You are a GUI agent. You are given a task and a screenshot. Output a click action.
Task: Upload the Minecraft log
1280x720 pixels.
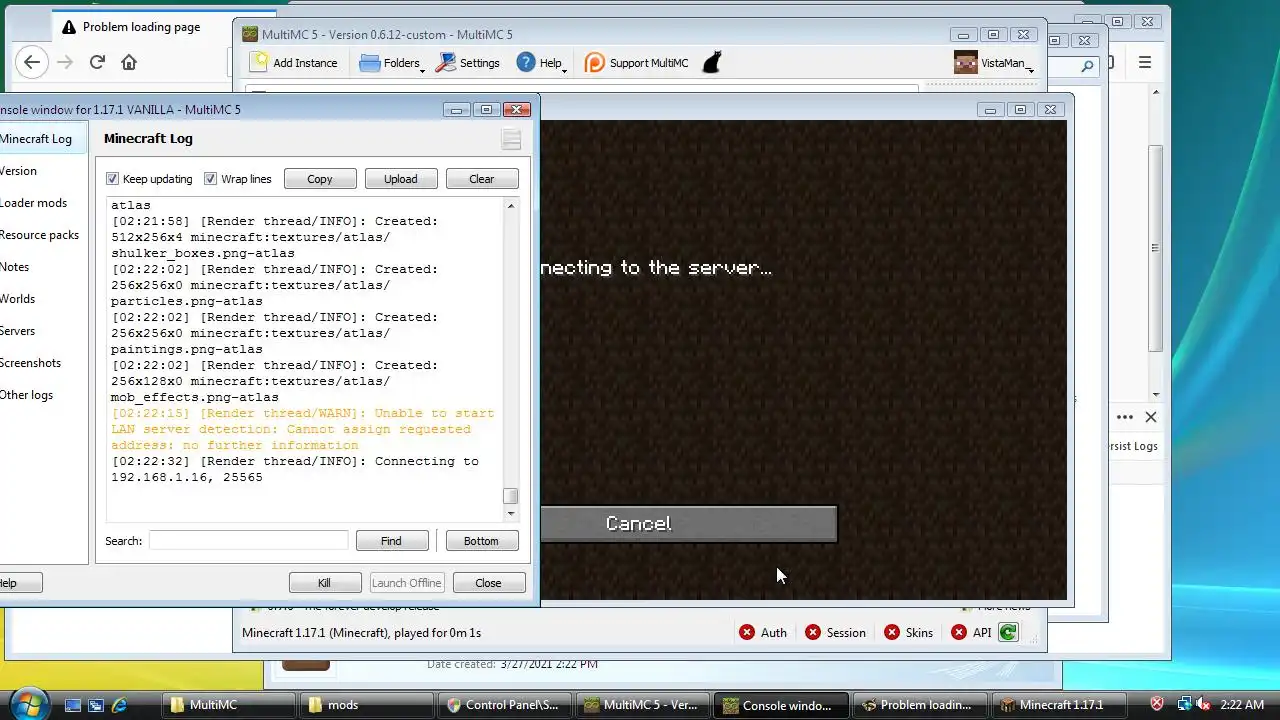(400, 179)
